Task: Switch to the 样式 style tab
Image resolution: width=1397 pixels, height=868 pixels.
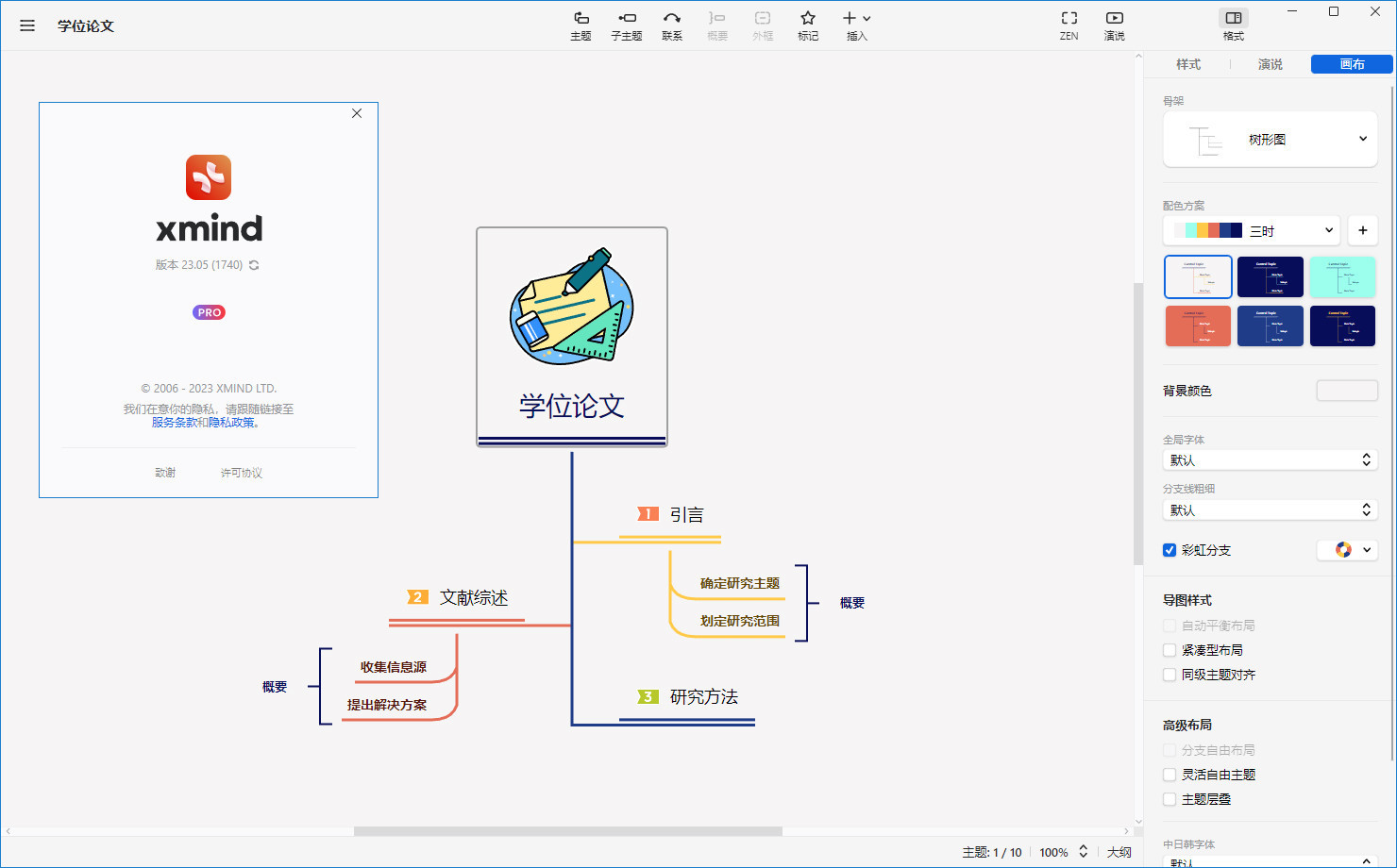Action: 1188,64
